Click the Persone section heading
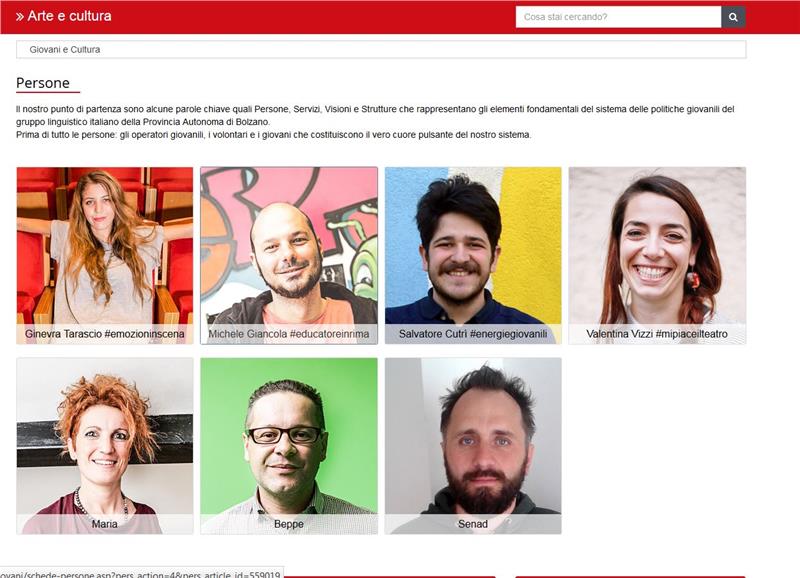Screen dimensions: 800x578 pos(43,83)
